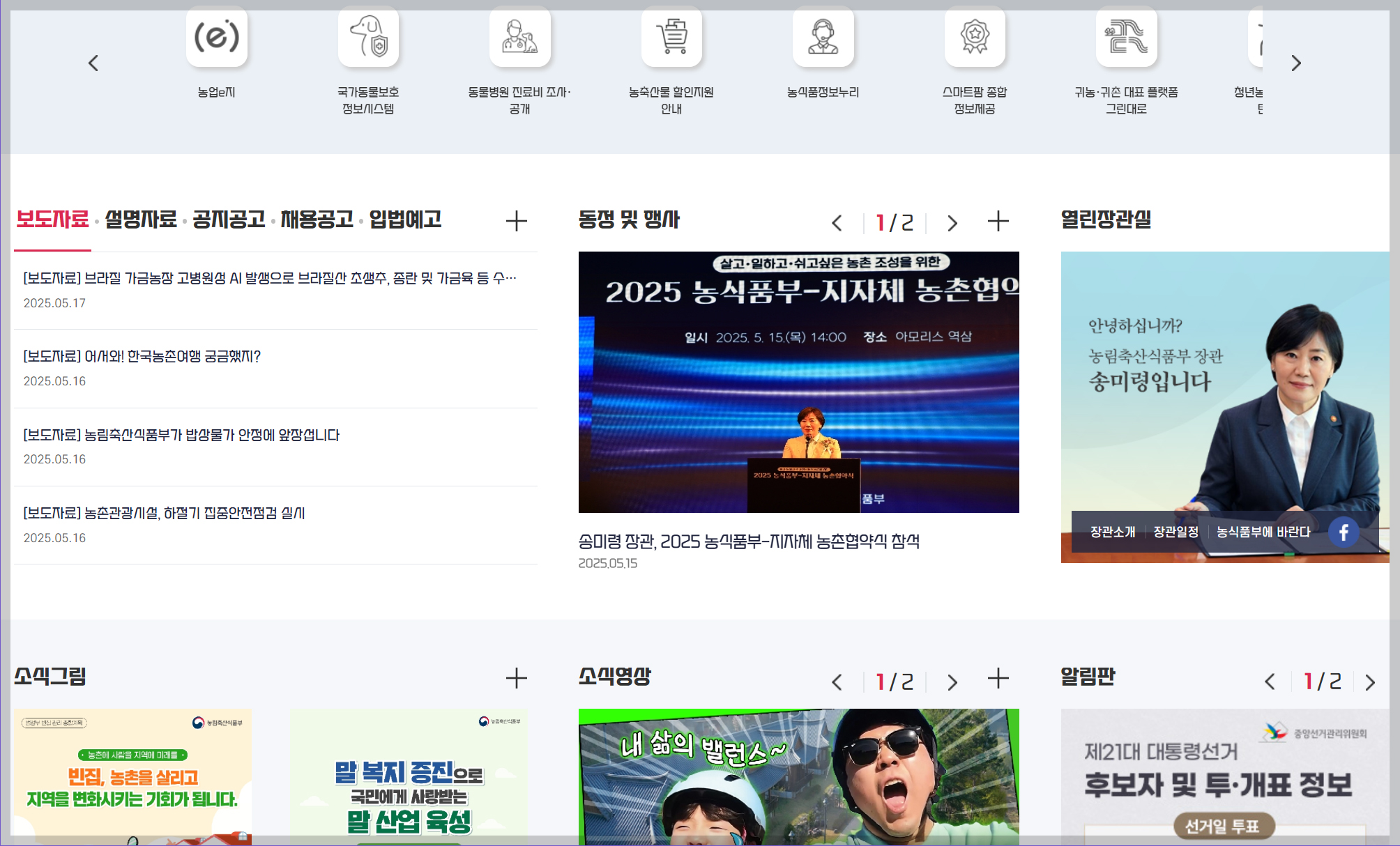Open the 농축산물 할인지원 안내 cart icon

click(671, 37)
